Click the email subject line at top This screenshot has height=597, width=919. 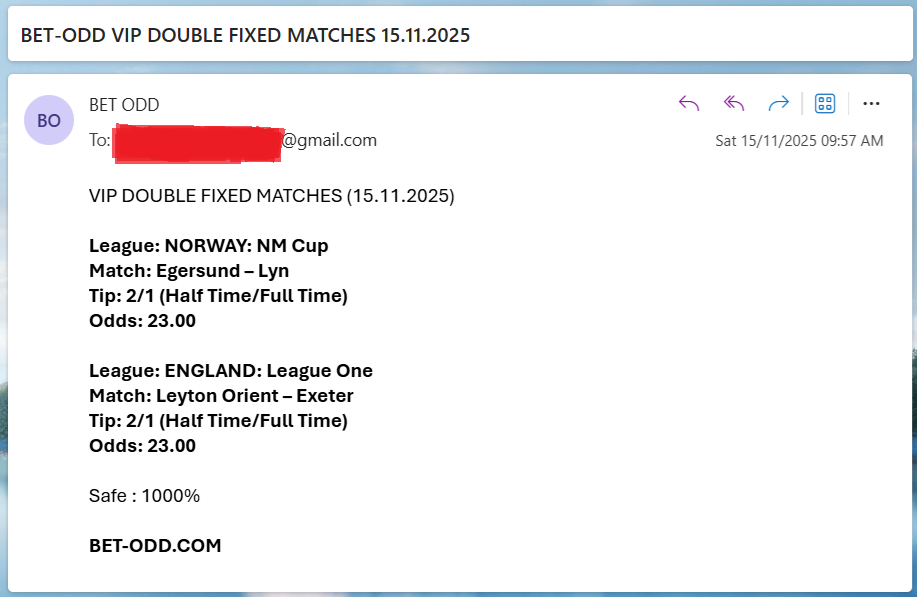[245, 35]
